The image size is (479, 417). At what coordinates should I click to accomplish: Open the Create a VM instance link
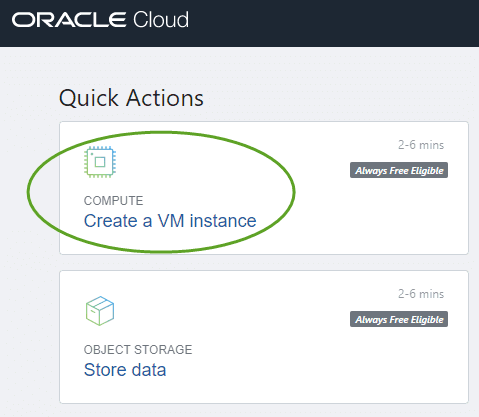tap(170, 221)
